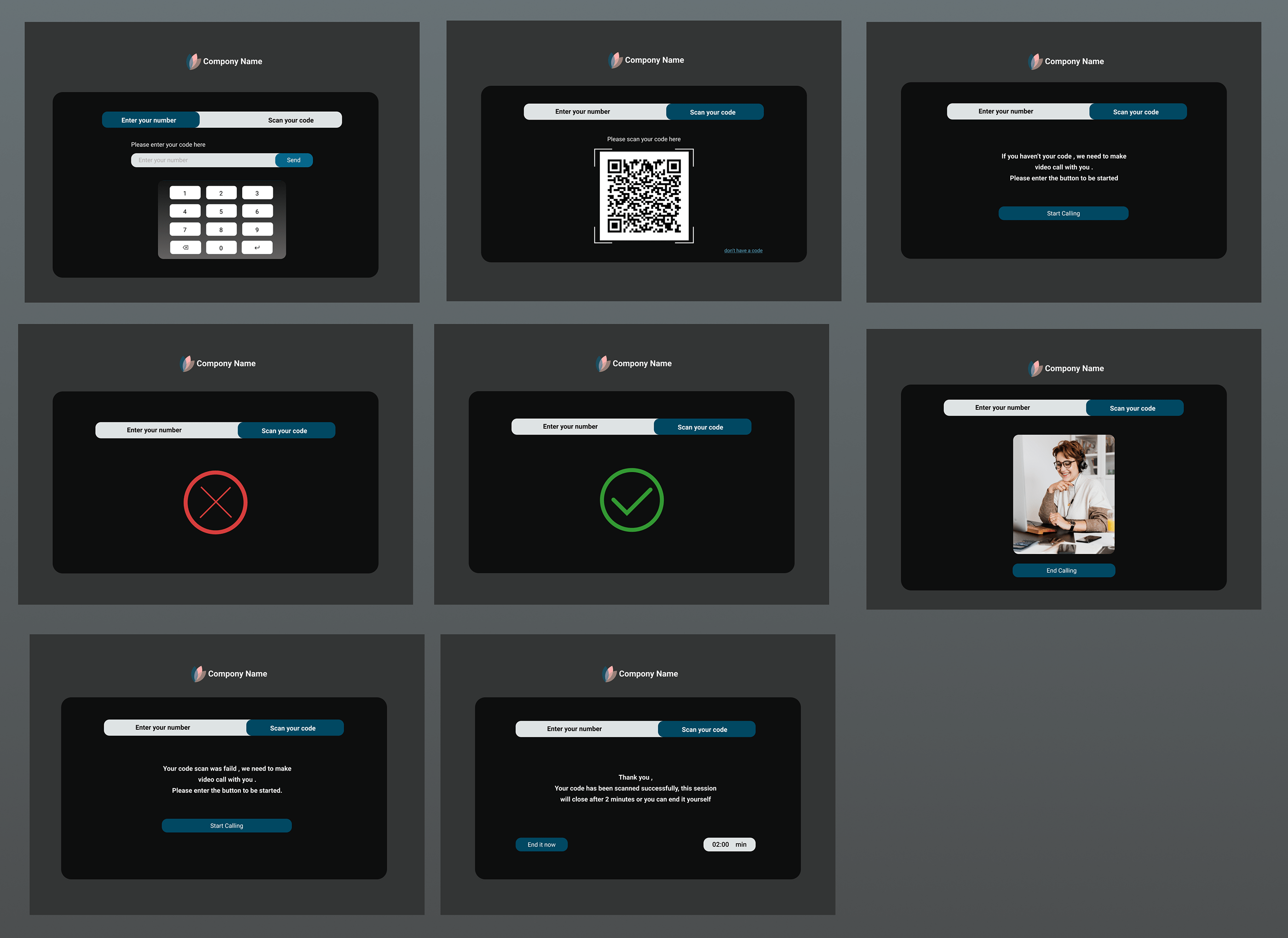The image size is (1288, 938).
Task: Select 'Scan your code' tab
Action: (291, 119)
